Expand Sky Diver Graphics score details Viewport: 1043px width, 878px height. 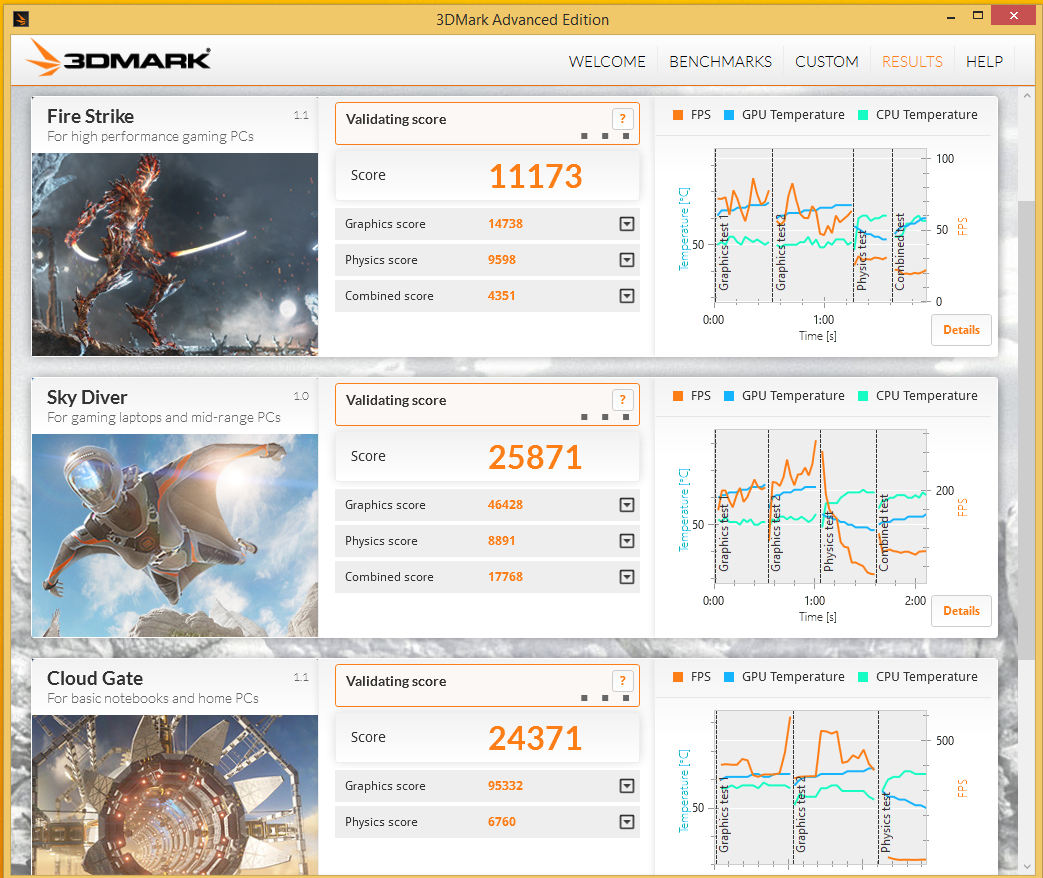coord(627,505)
